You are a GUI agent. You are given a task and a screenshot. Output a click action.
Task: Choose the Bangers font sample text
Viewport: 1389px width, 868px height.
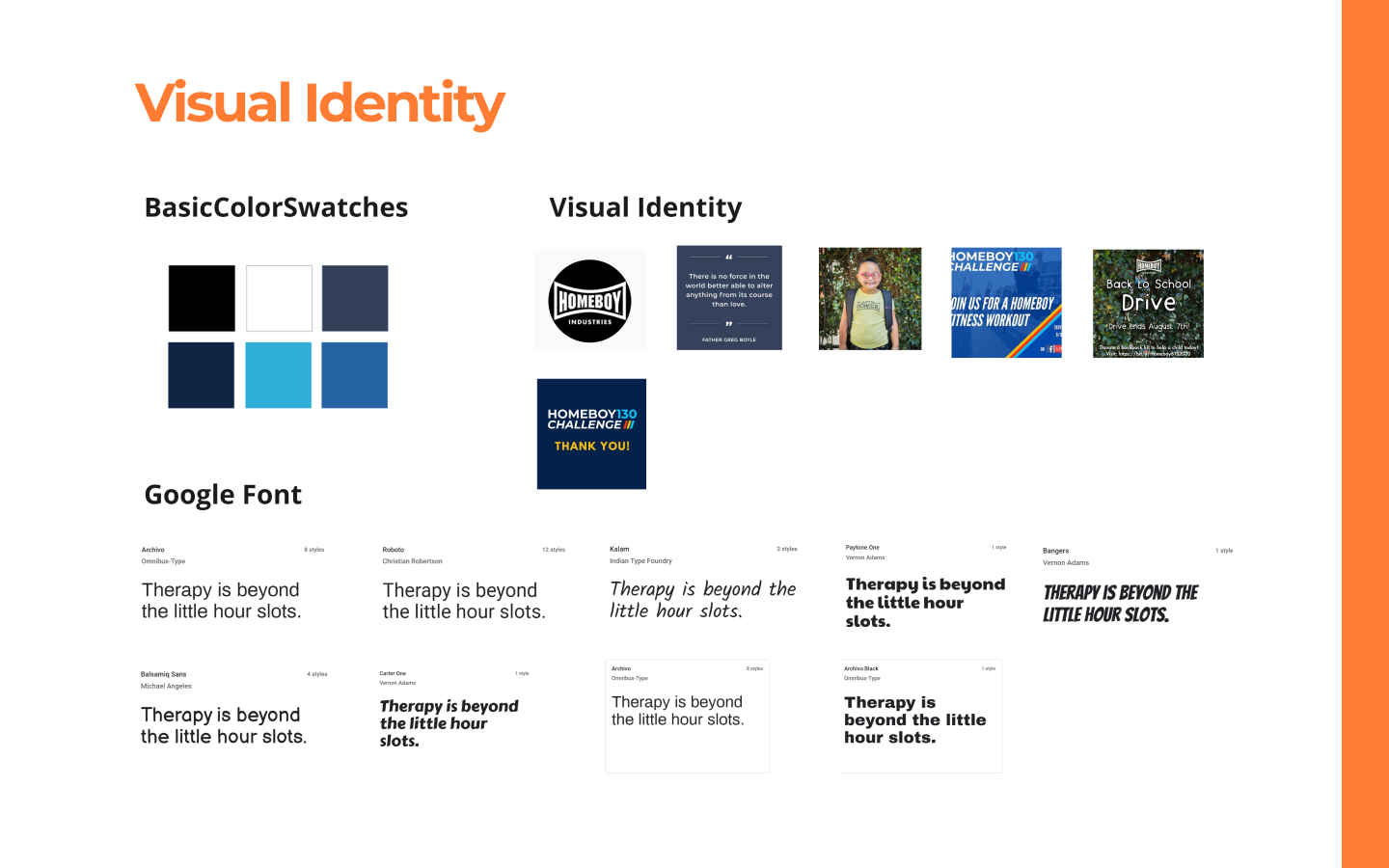(1120, 604)
